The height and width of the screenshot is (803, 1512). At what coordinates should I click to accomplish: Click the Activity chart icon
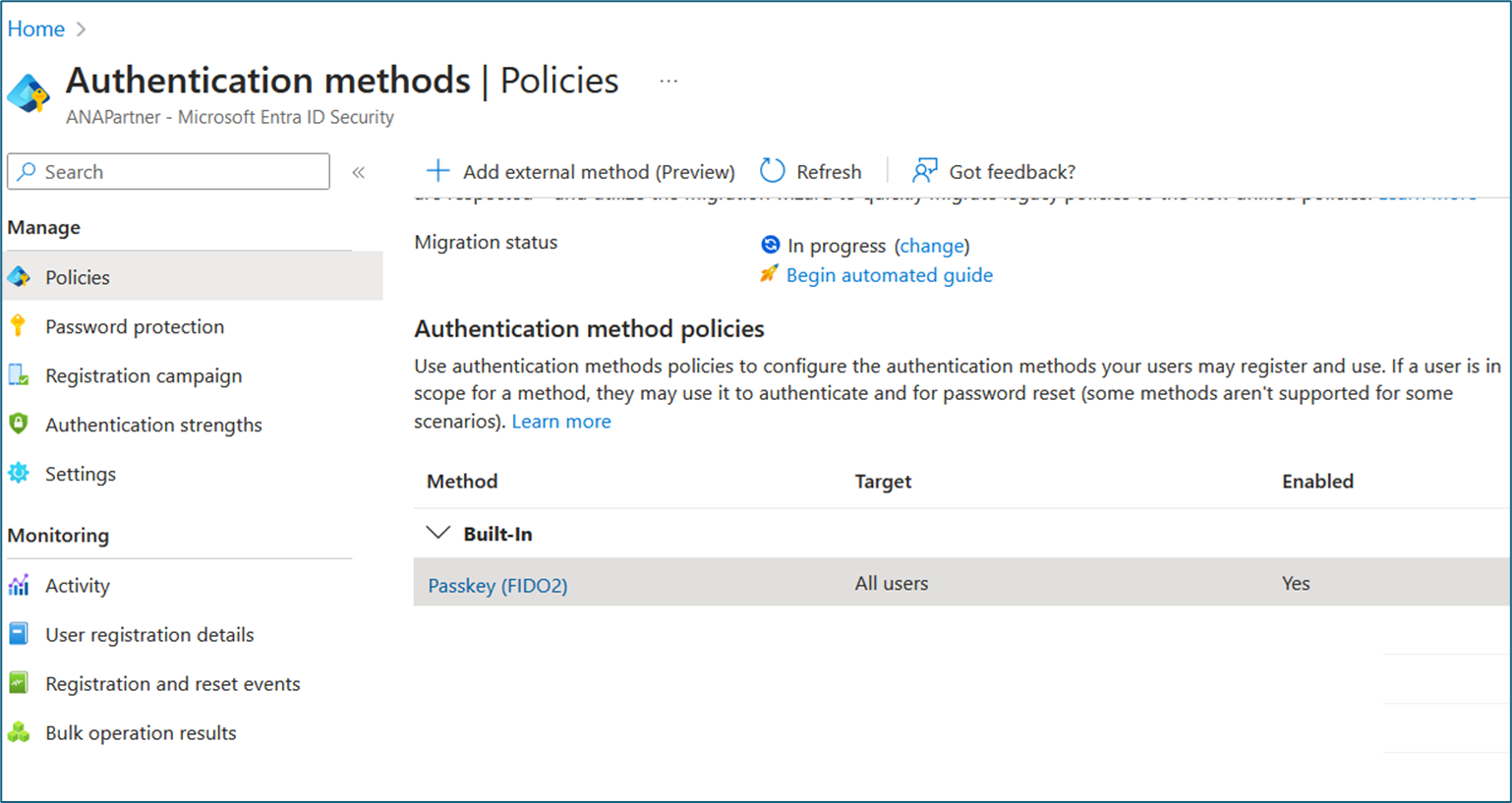click(18, 586)
